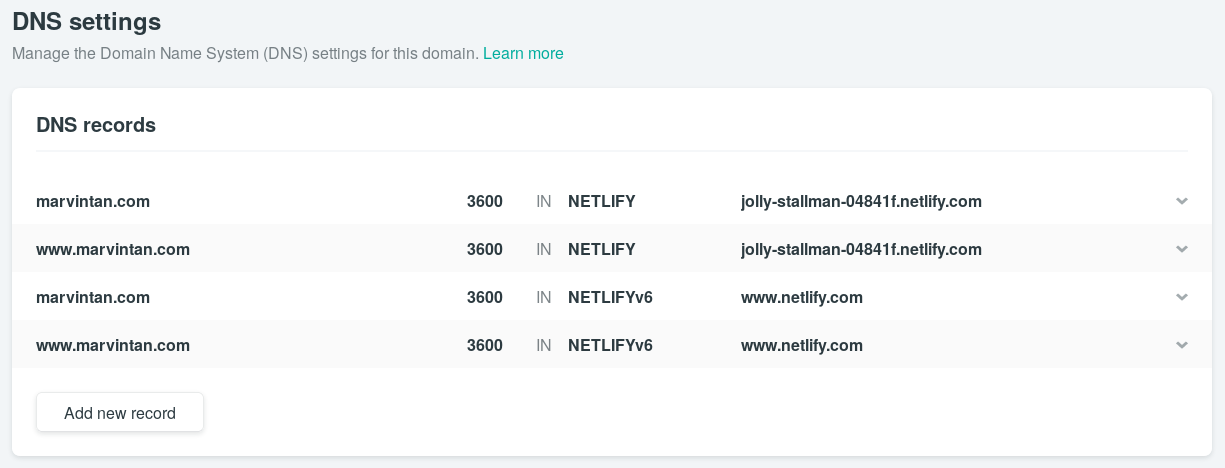Click the 3600 TTL in the last record
1225x468 pixels.
pos(484,345)
